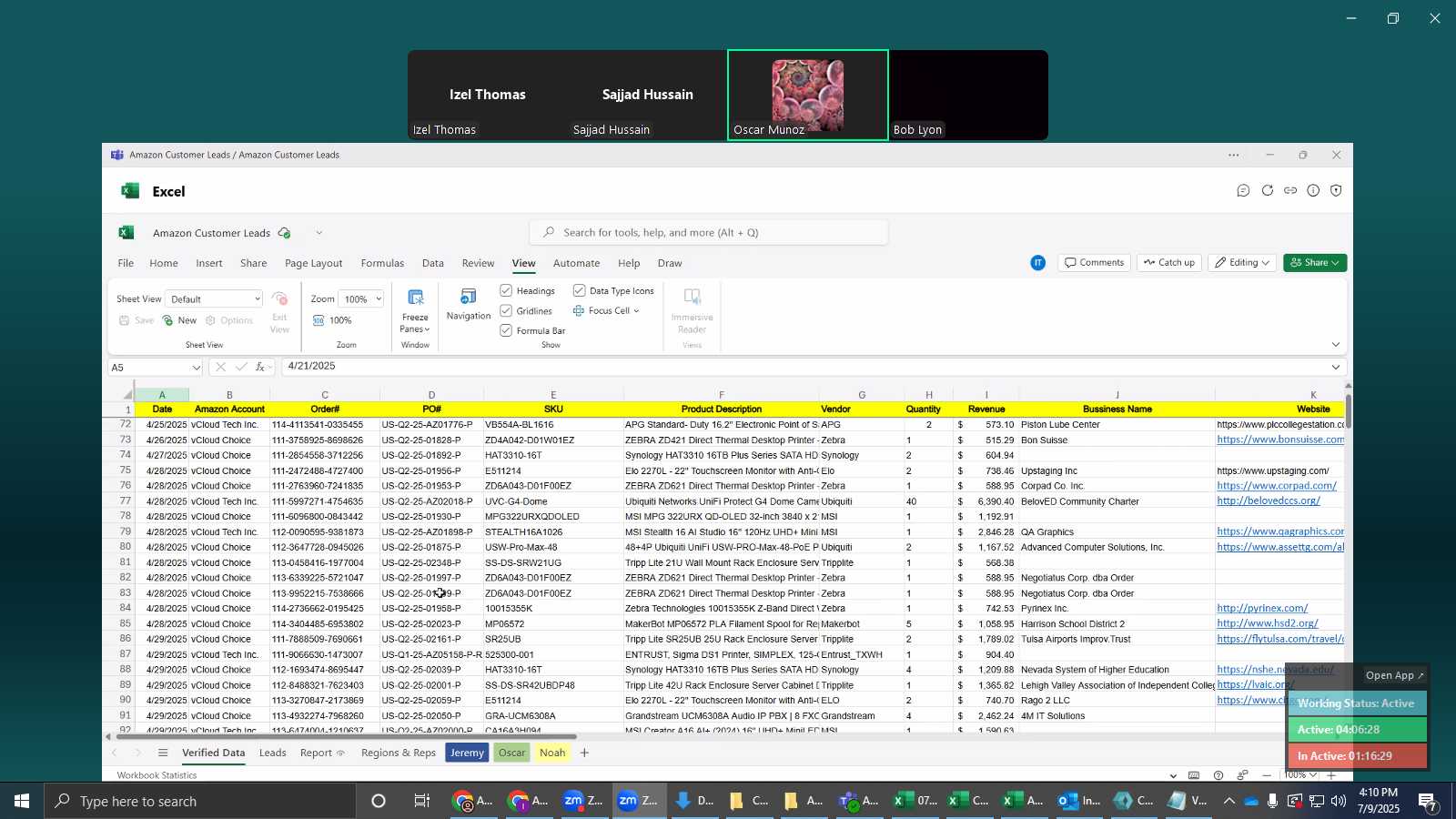The height and width of the screenshot is (819, 1456).
Task: Open the file name dropdown chevron
Action: [x=318, y=233]
